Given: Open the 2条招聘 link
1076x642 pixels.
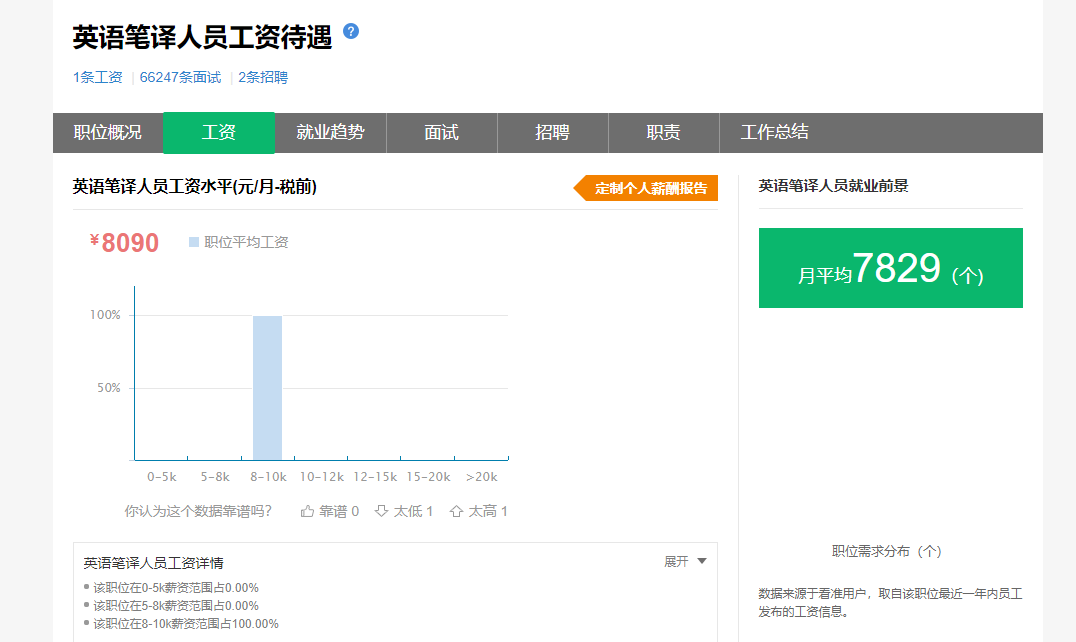Looking at the screenshot, I should [263, 77].
